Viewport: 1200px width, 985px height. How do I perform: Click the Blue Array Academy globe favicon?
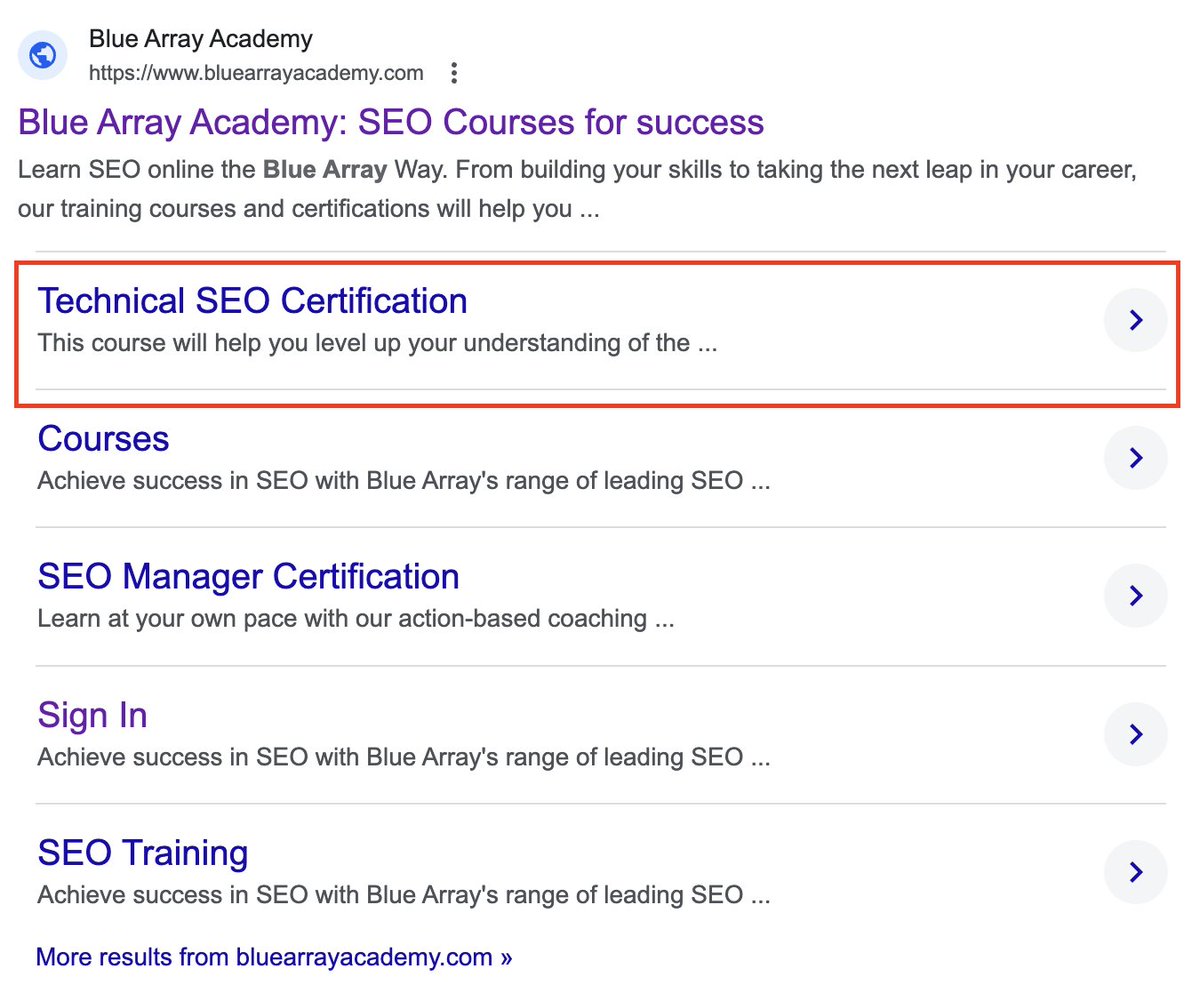coord(42,56)
